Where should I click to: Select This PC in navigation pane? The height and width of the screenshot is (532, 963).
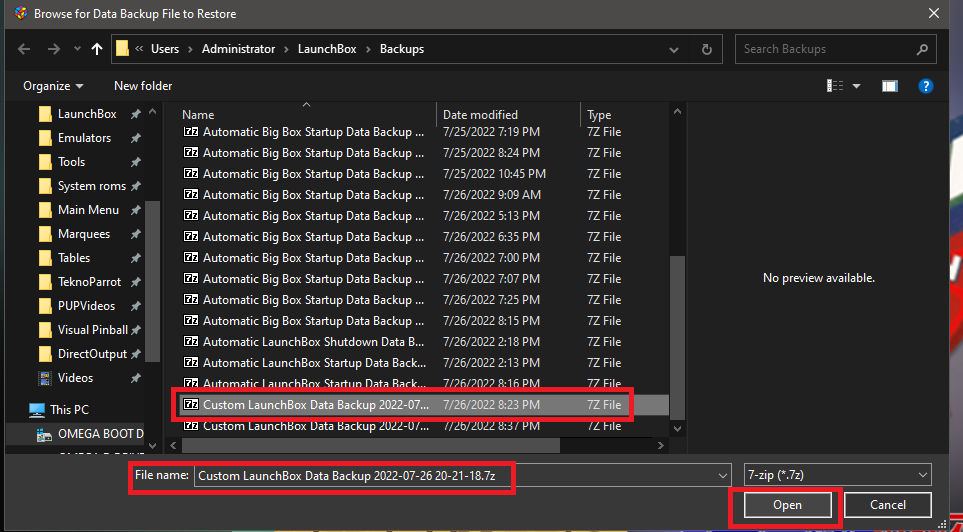(69, 409)
